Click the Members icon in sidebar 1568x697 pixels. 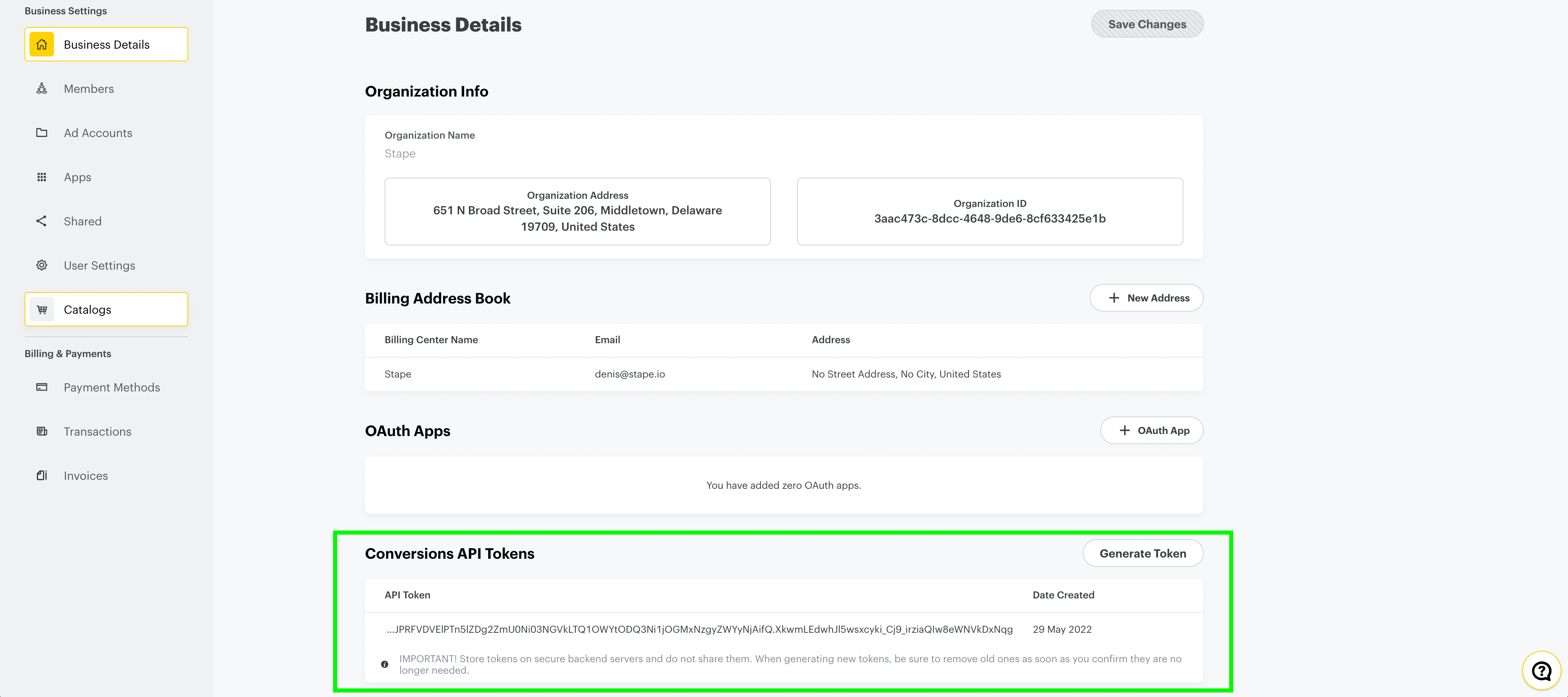coord(40,88)
